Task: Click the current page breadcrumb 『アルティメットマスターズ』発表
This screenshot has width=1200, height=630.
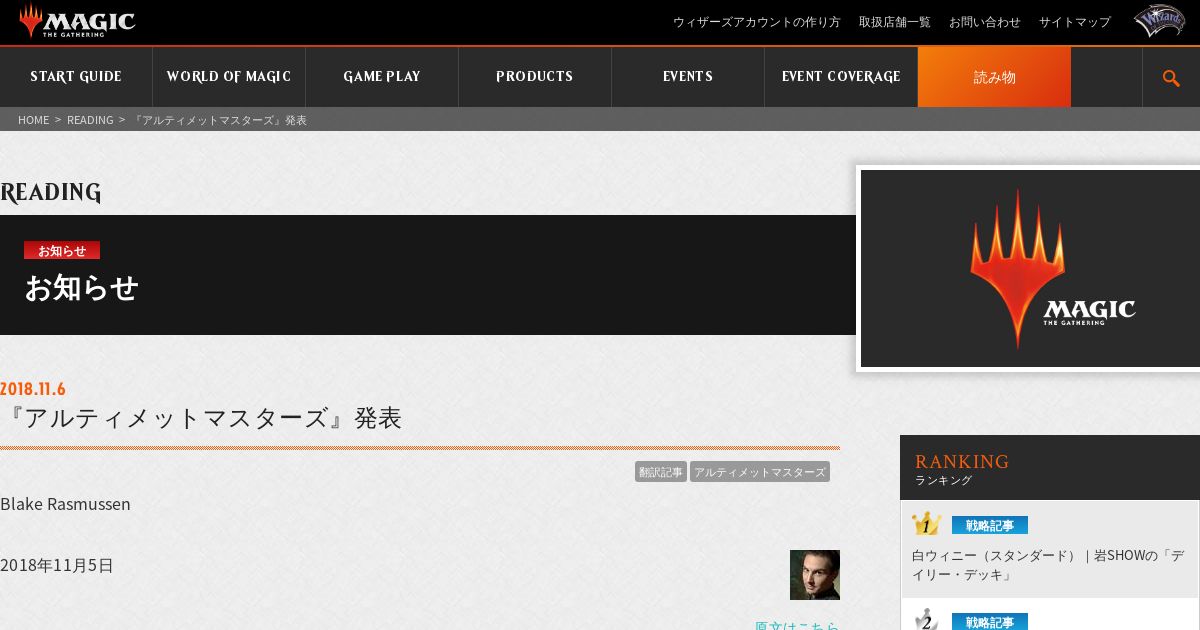Action: [x=219, y=120]
